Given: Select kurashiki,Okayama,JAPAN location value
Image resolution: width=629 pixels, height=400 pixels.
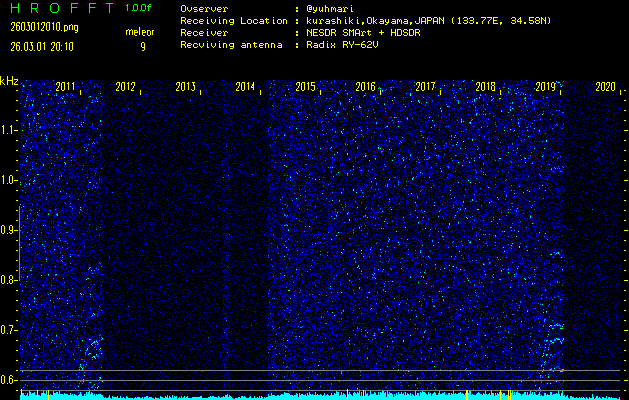Looking at the screenshot, I should click(x=428, y=21).
